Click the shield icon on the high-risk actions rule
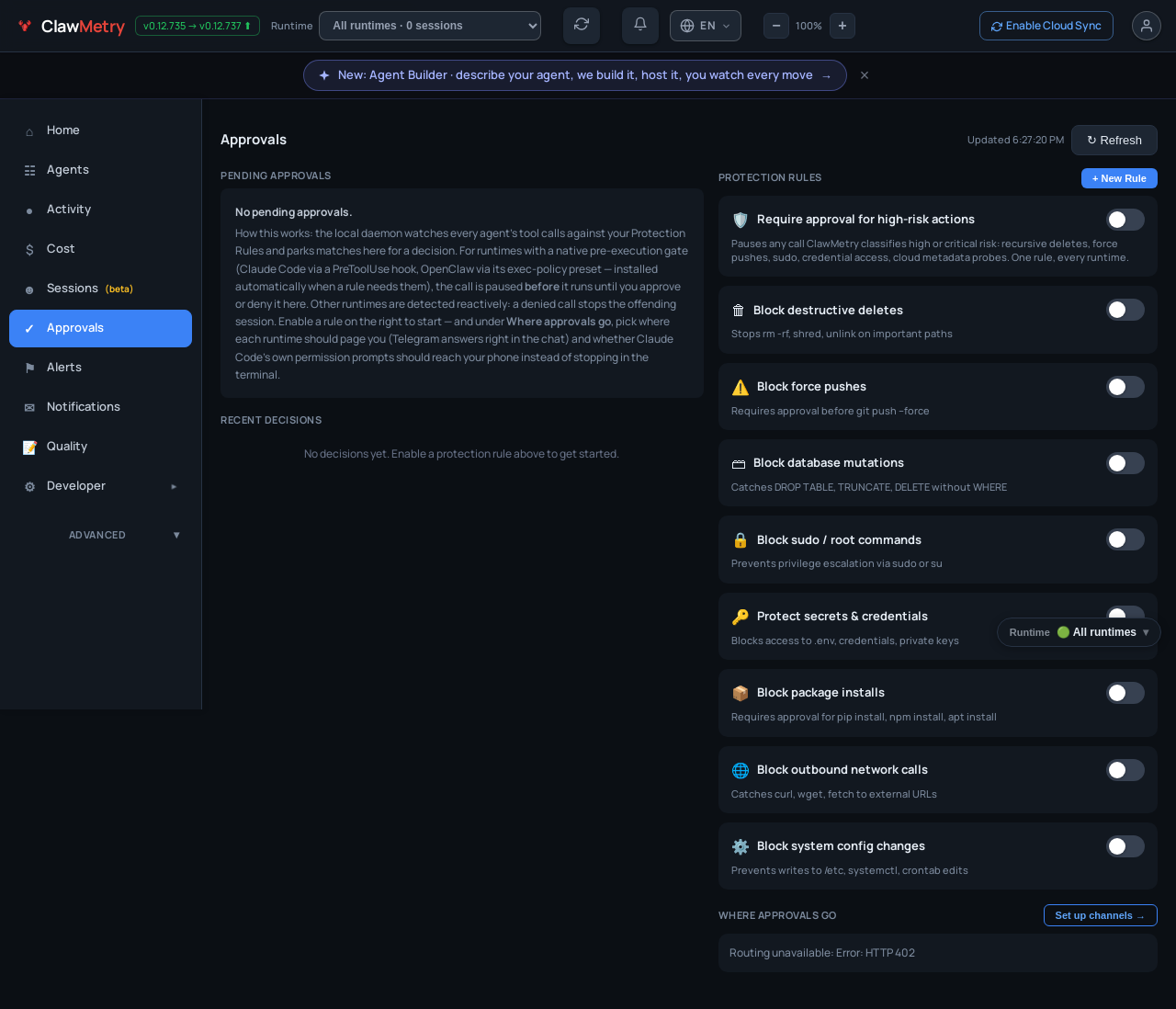 pos(741,220)
